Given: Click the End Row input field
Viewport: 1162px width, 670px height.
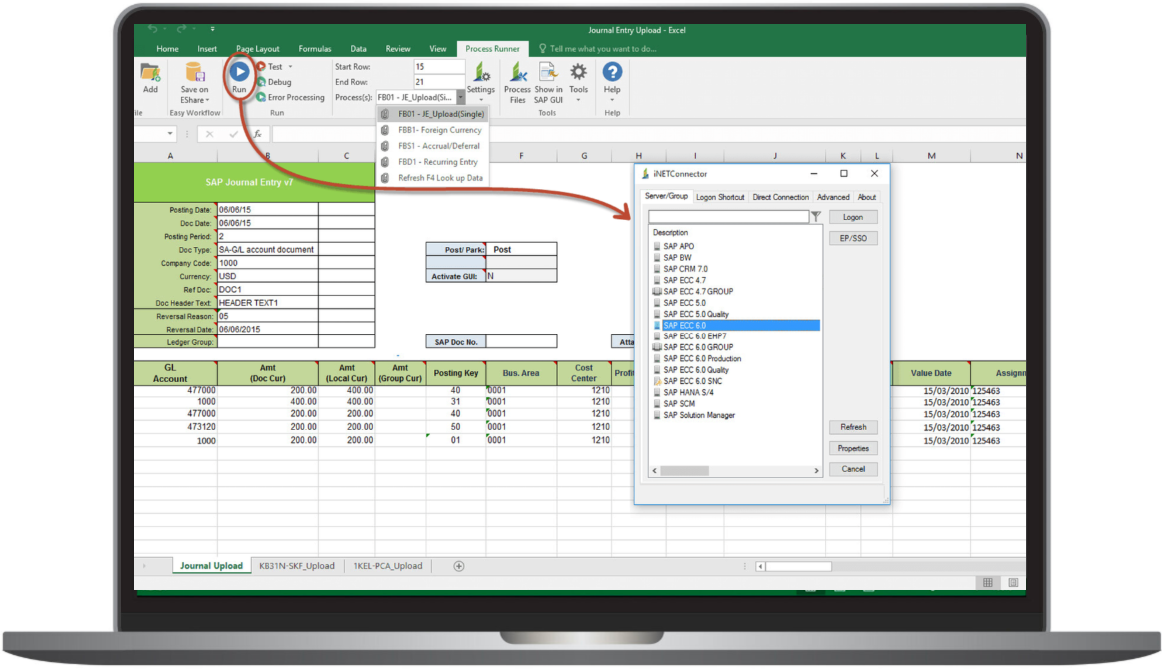Looking at the screenshot, I should (439, 82).
